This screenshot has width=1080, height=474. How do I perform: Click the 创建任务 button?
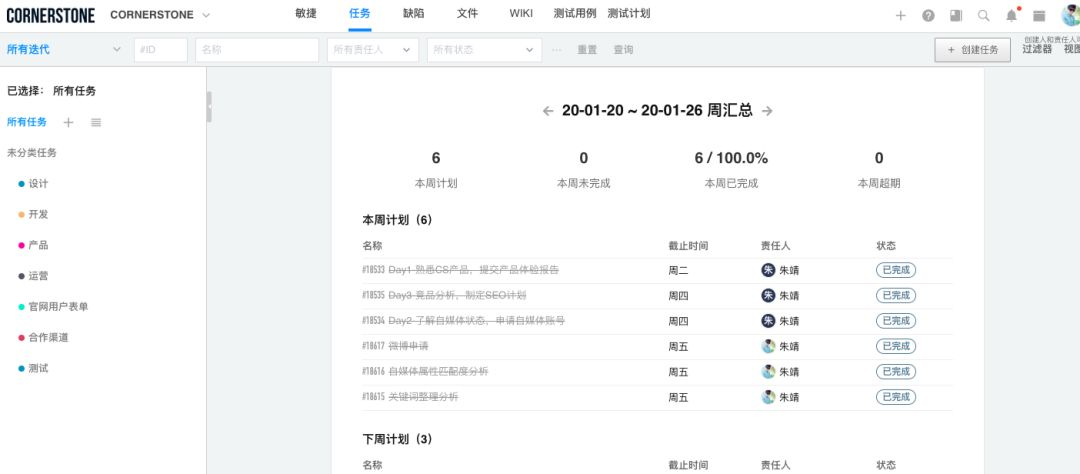tap(973, 50)
